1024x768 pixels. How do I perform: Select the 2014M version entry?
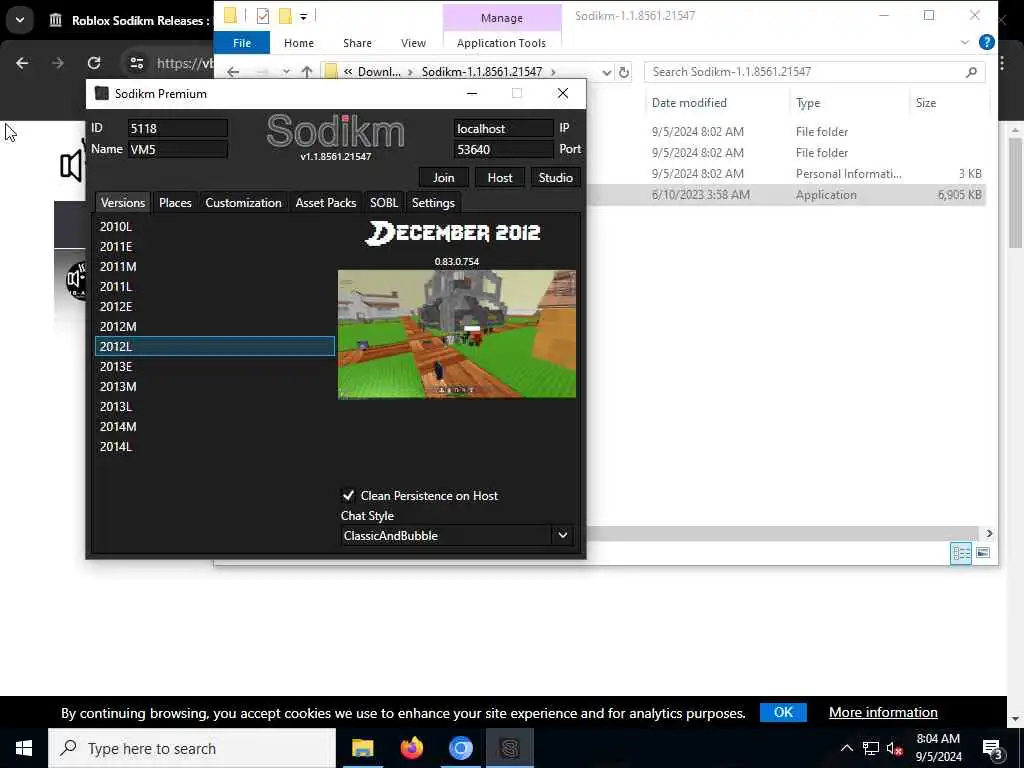point(215,426)
